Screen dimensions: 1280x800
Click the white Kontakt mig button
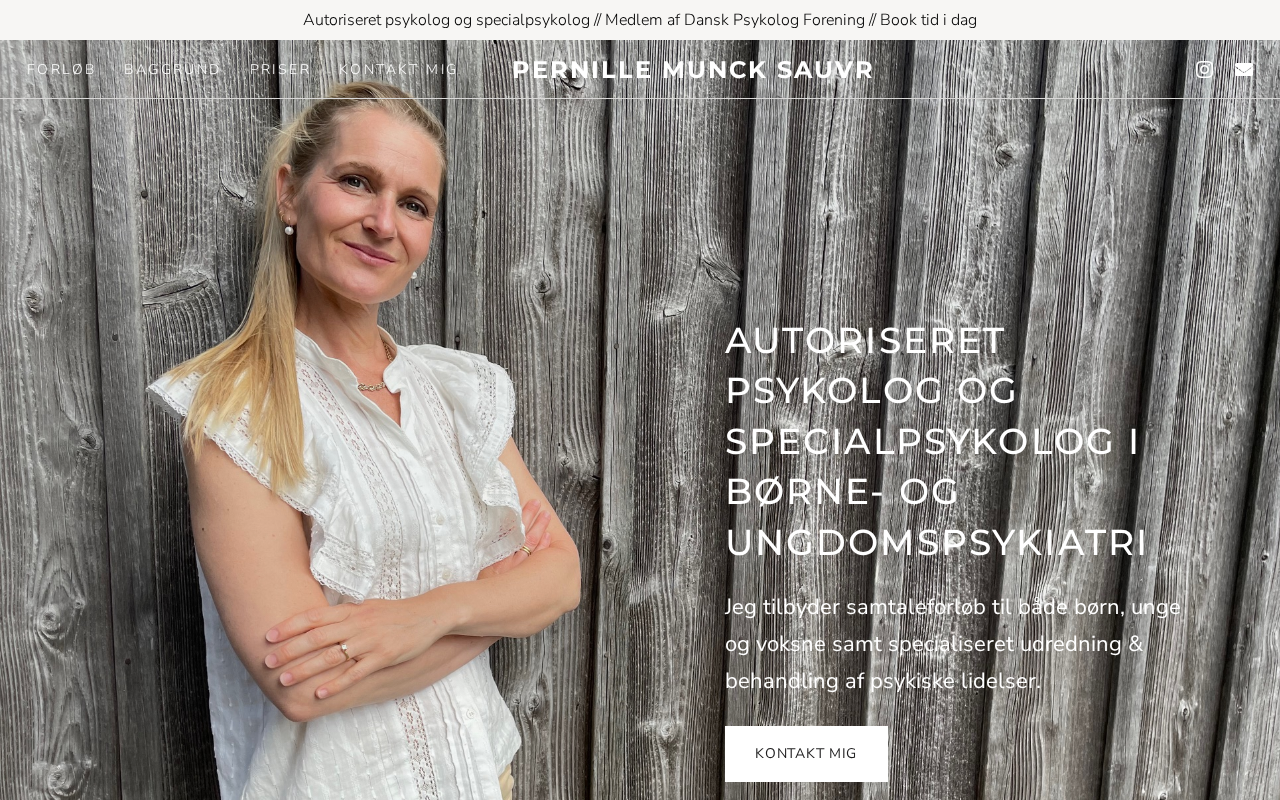(806, 754)
